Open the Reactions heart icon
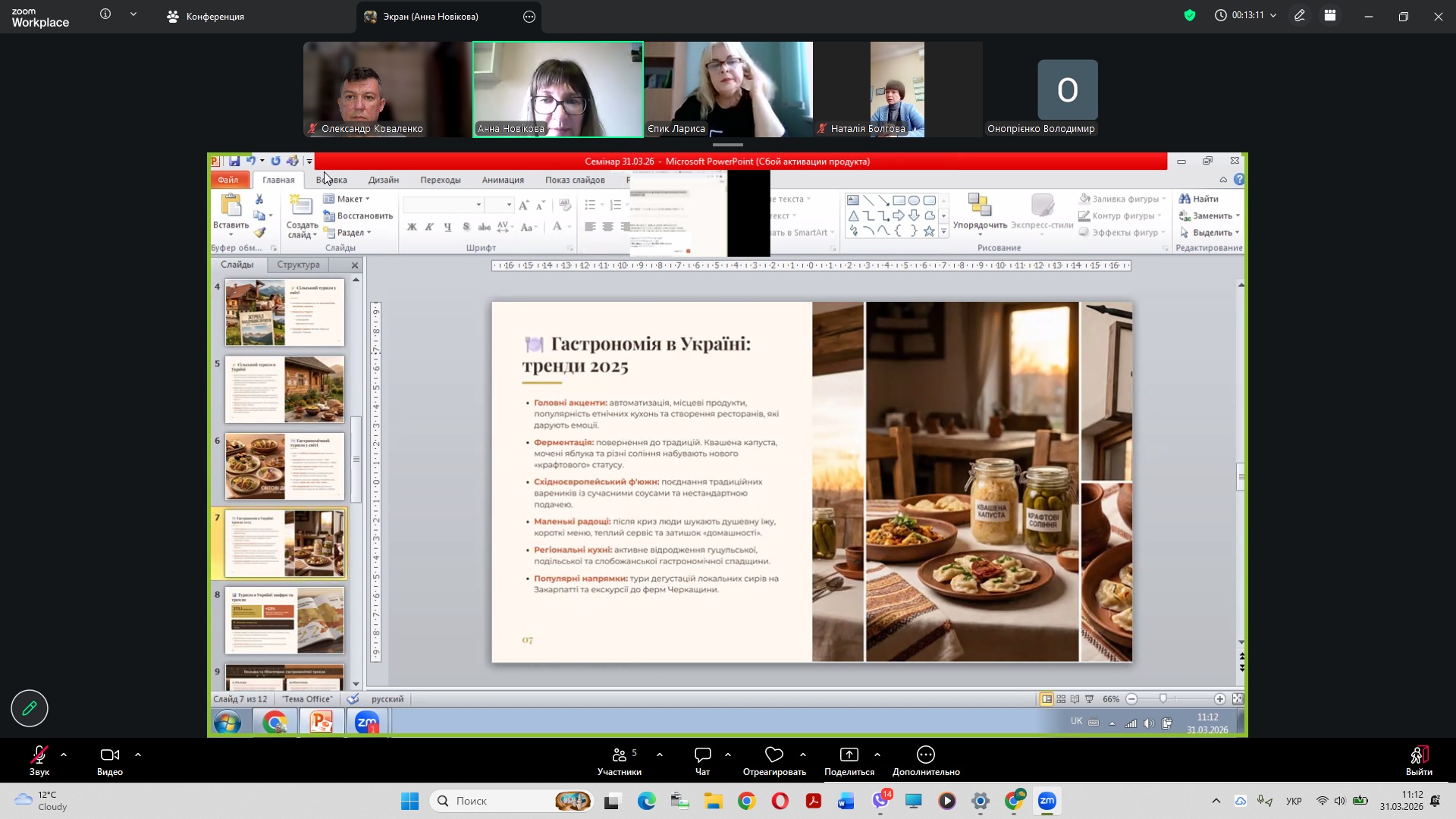Image resolution: width=1456 pixels, height=819 pixels. (x=773, y=755)
